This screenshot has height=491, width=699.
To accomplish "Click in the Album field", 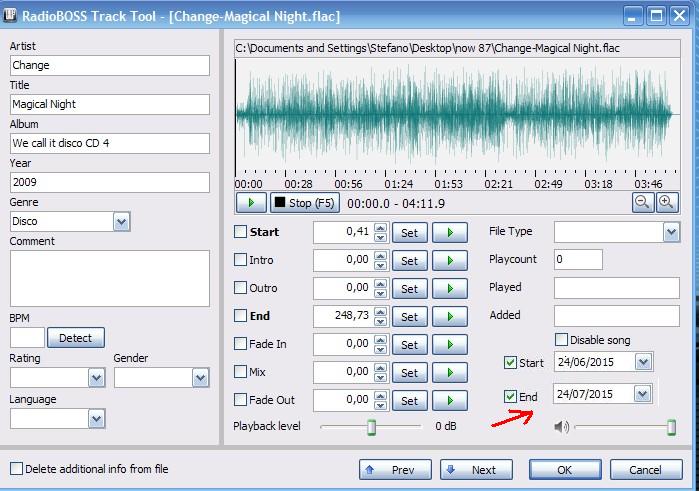I will tap(110, 143).
